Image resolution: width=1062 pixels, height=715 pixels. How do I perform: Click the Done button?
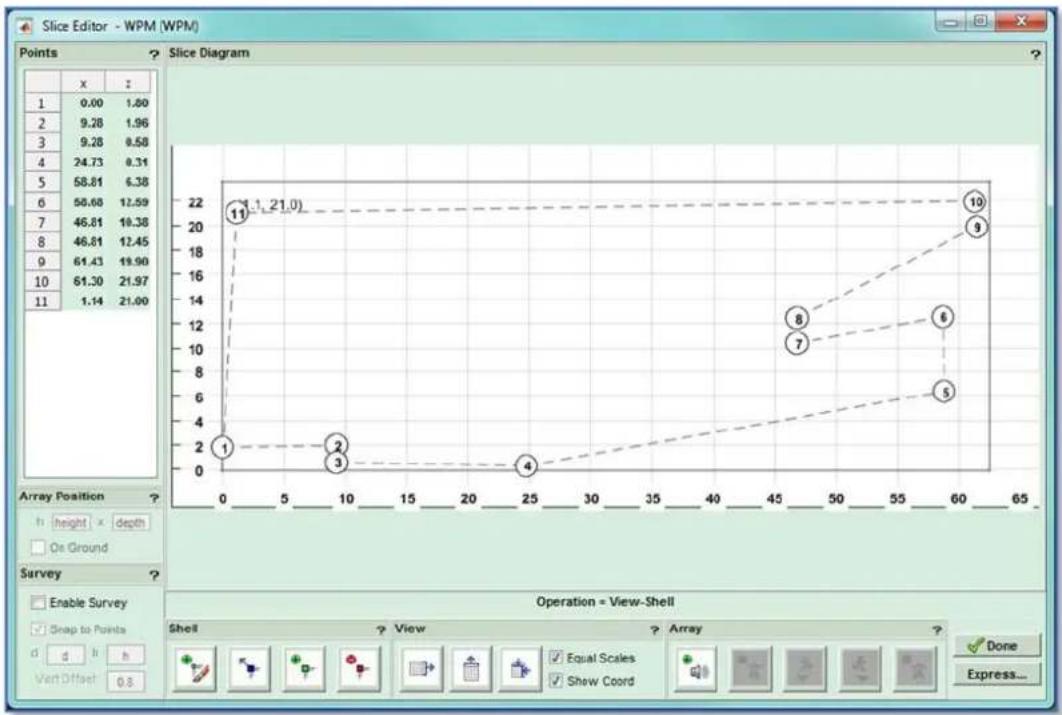pos(996,645)
